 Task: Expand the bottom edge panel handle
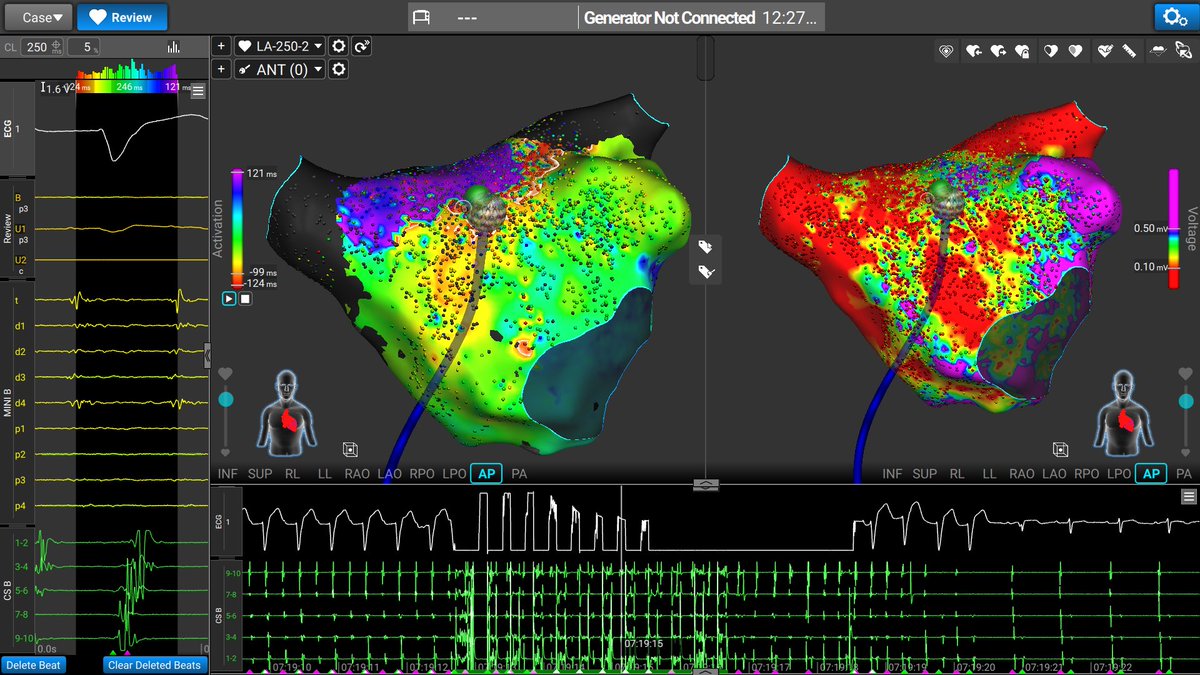[705, 671]
